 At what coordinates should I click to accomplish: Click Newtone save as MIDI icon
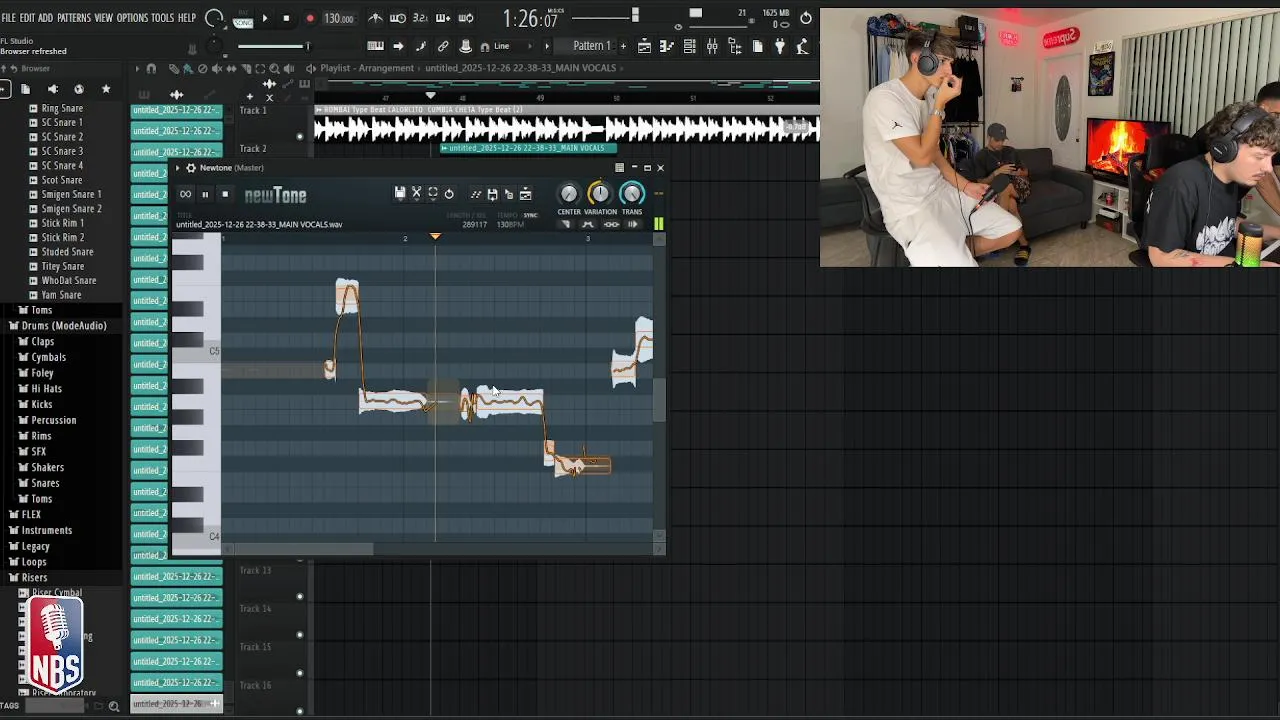(x=492, y=194)
